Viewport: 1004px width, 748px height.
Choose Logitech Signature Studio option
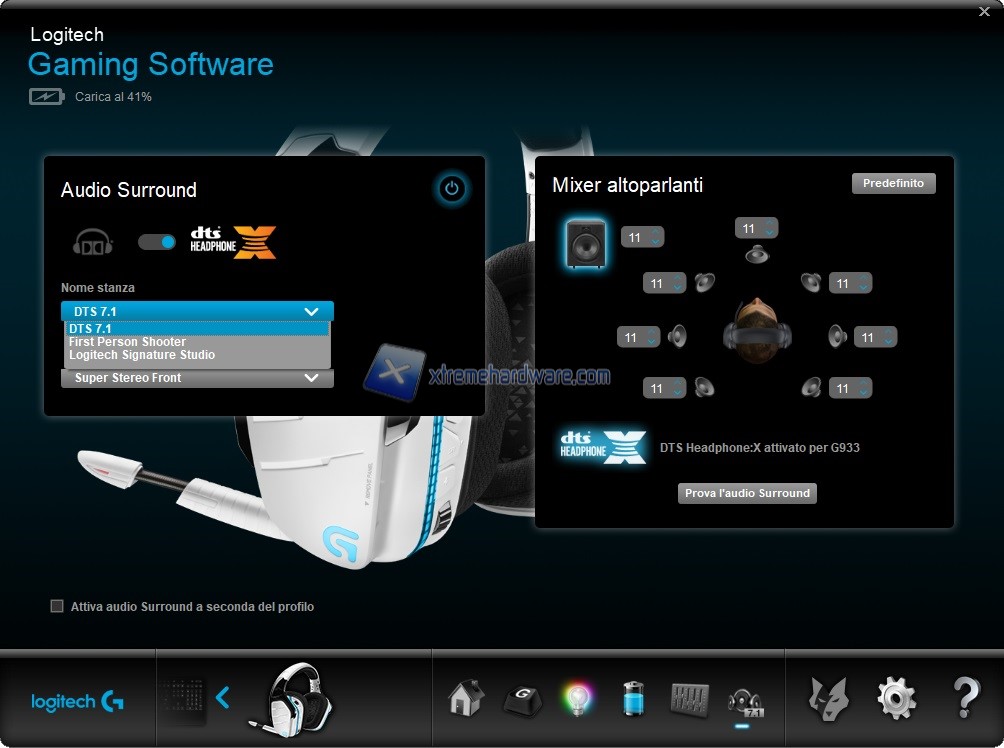point(141,355)
